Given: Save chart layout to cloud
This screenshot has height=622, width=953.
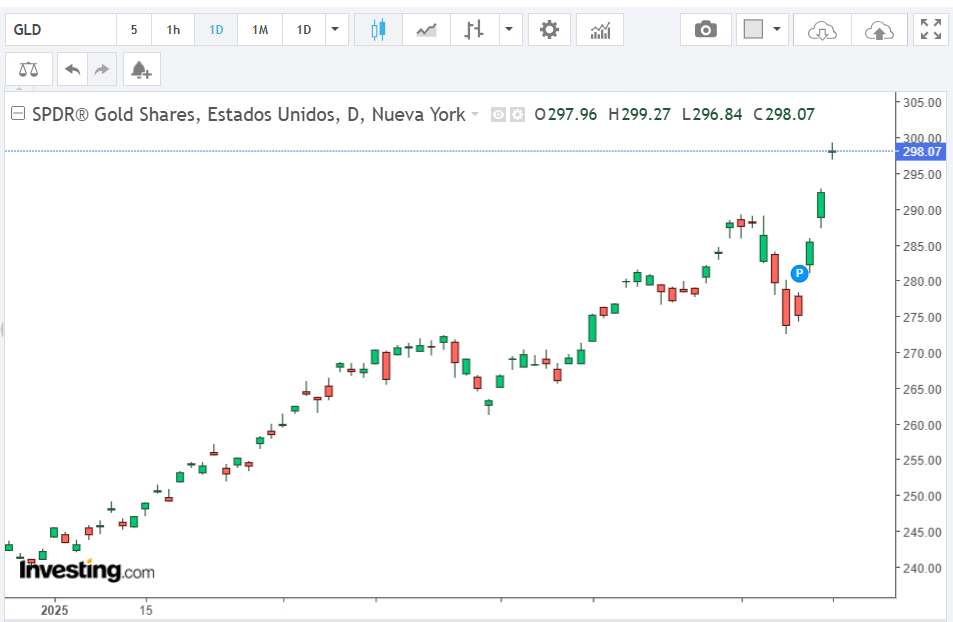Looking at the screenshot, I should pos(879,30).
